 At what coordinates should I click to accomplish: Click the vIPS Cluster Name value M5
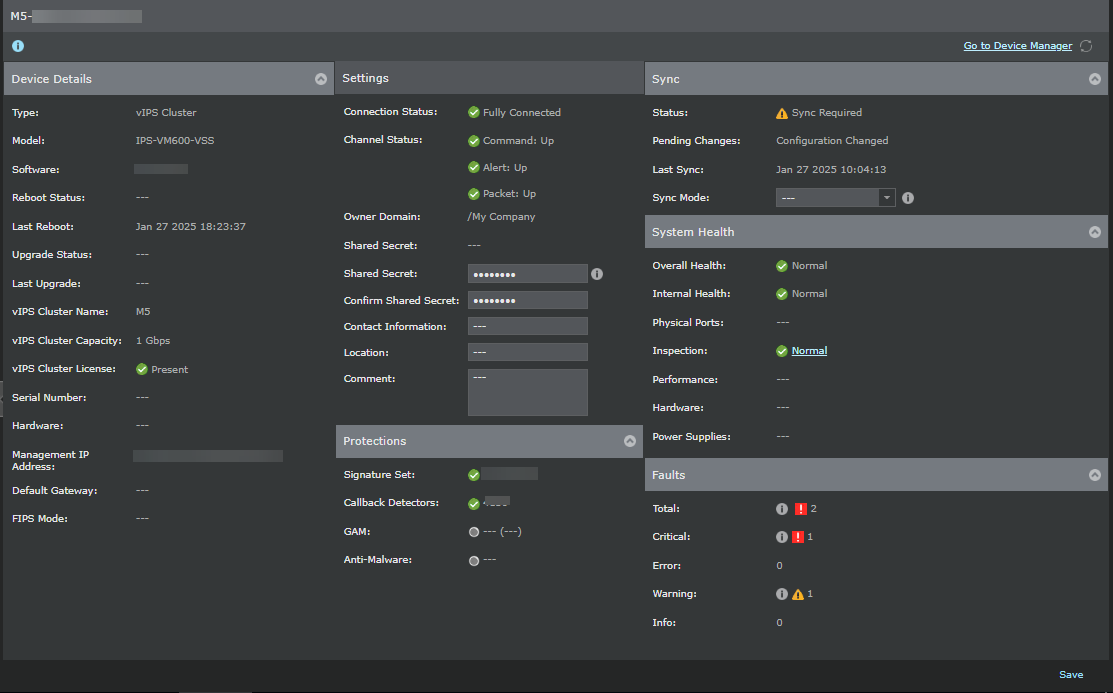(143, 312)
